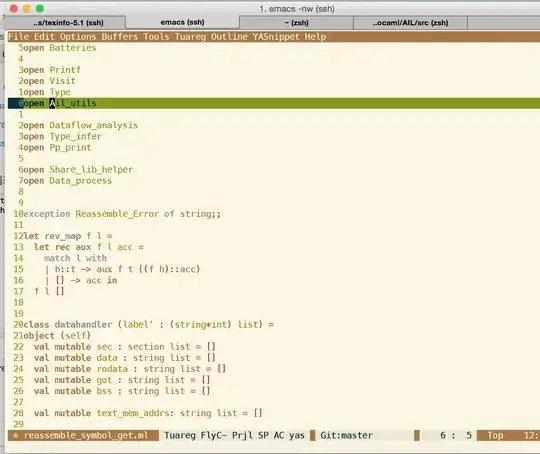Image resolution: width=540 pixels, height=454 pixels.
Task: Click the green zoom window button
Action: [x=40, y=8]
